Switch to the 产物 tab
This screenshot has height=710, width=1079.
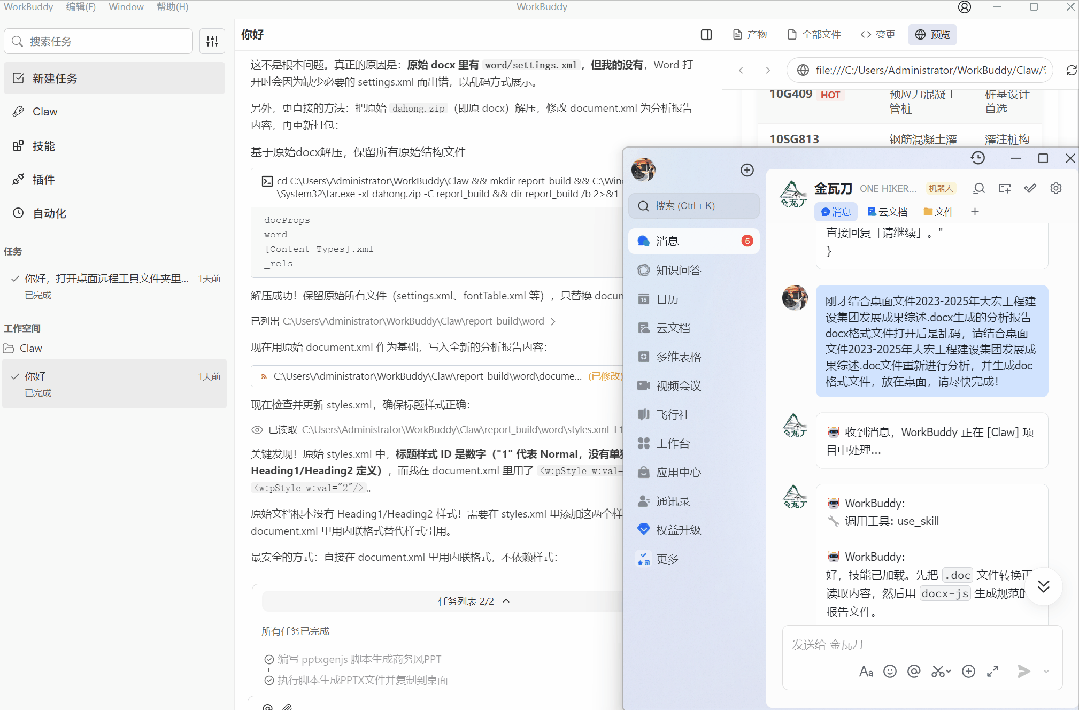tap(750, 34)
